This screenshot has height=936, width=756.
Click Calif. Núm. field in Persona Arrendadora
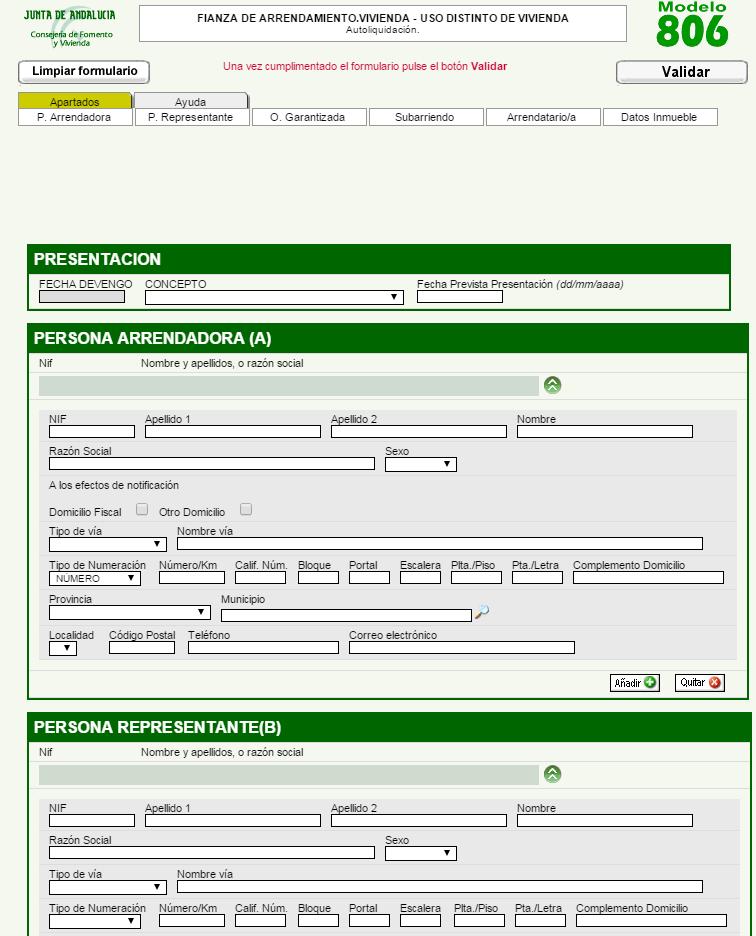(260, 578)
